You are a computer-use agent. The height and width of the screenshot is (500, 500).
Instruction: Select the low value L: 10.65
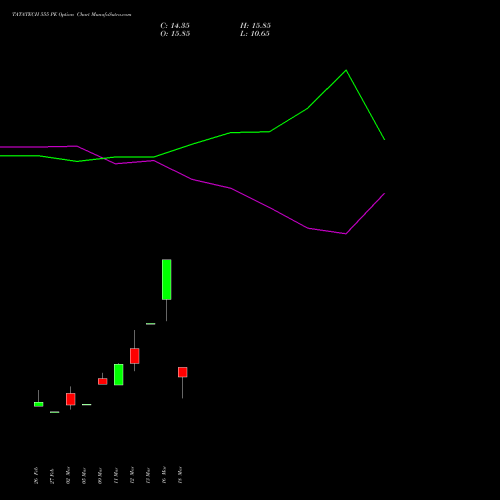[x=255, y=34]
